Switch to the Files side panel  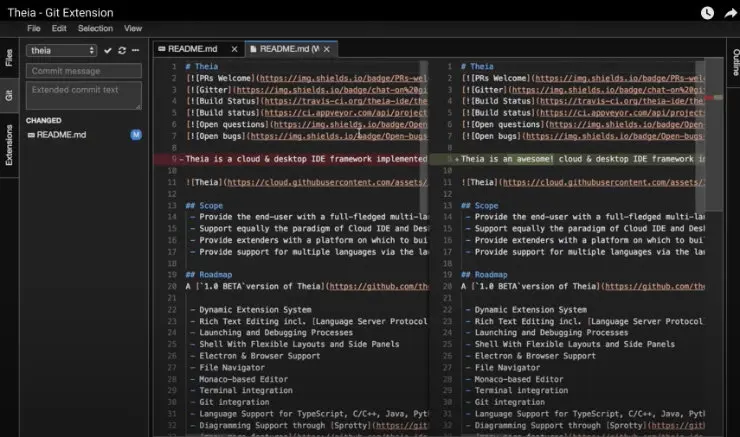tap(9, 58)
